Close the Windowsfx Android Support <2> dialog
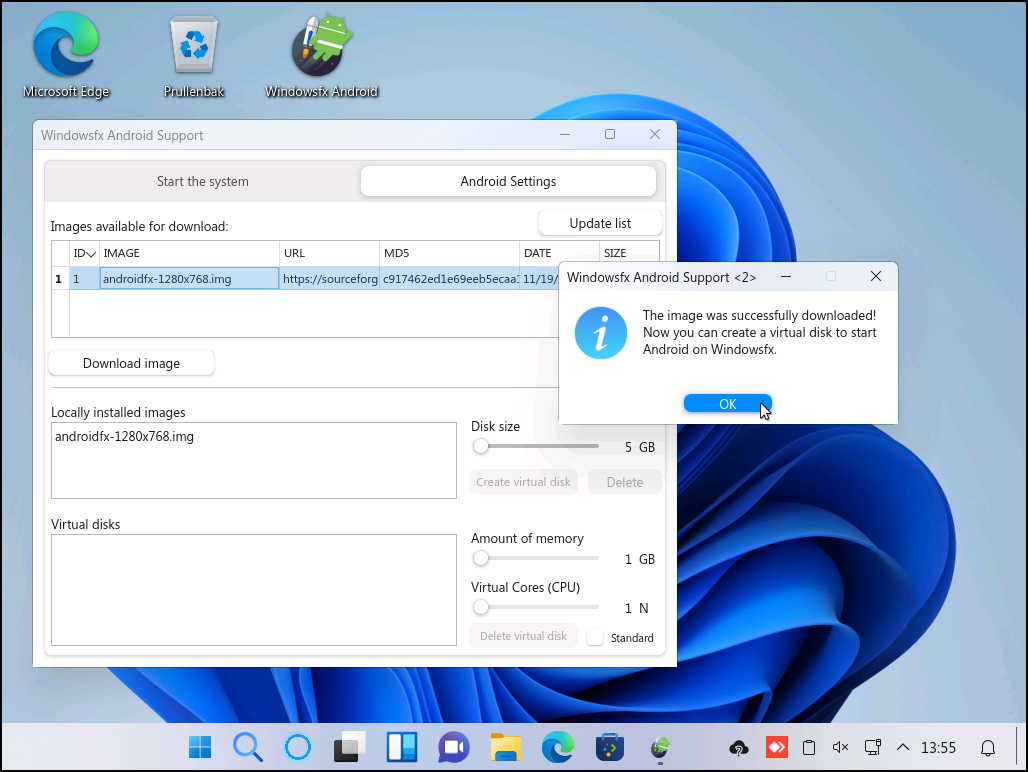 click(875, 277)
